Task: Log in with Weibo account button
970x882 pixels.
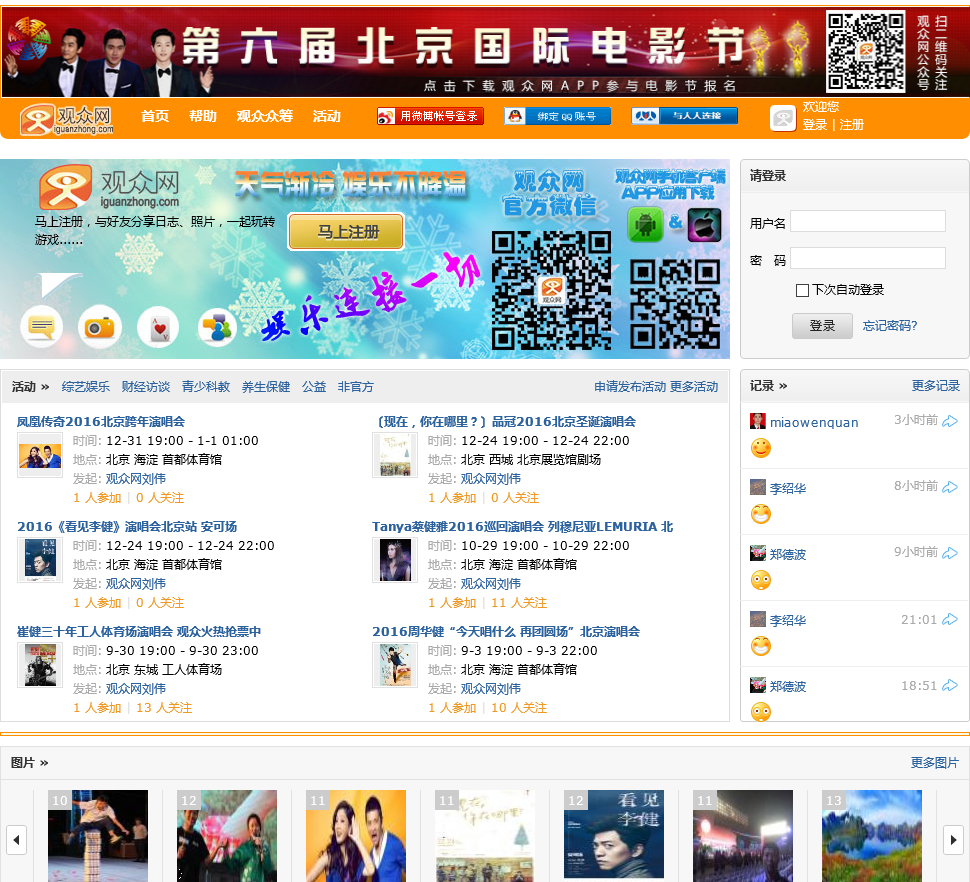Action: pyautogui.click(x=431, y=116)
